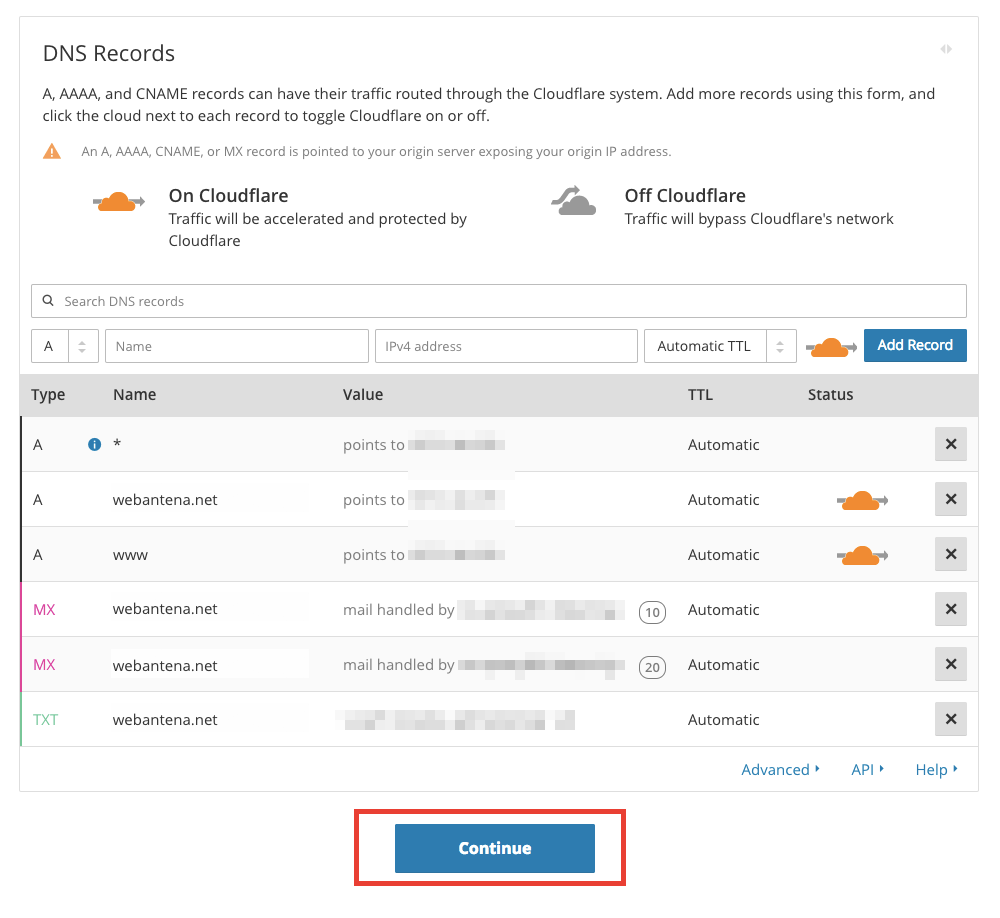The image size is (1000, 918).
Task: Delete the webantena.net A record
Action: [x=950, y=499]
